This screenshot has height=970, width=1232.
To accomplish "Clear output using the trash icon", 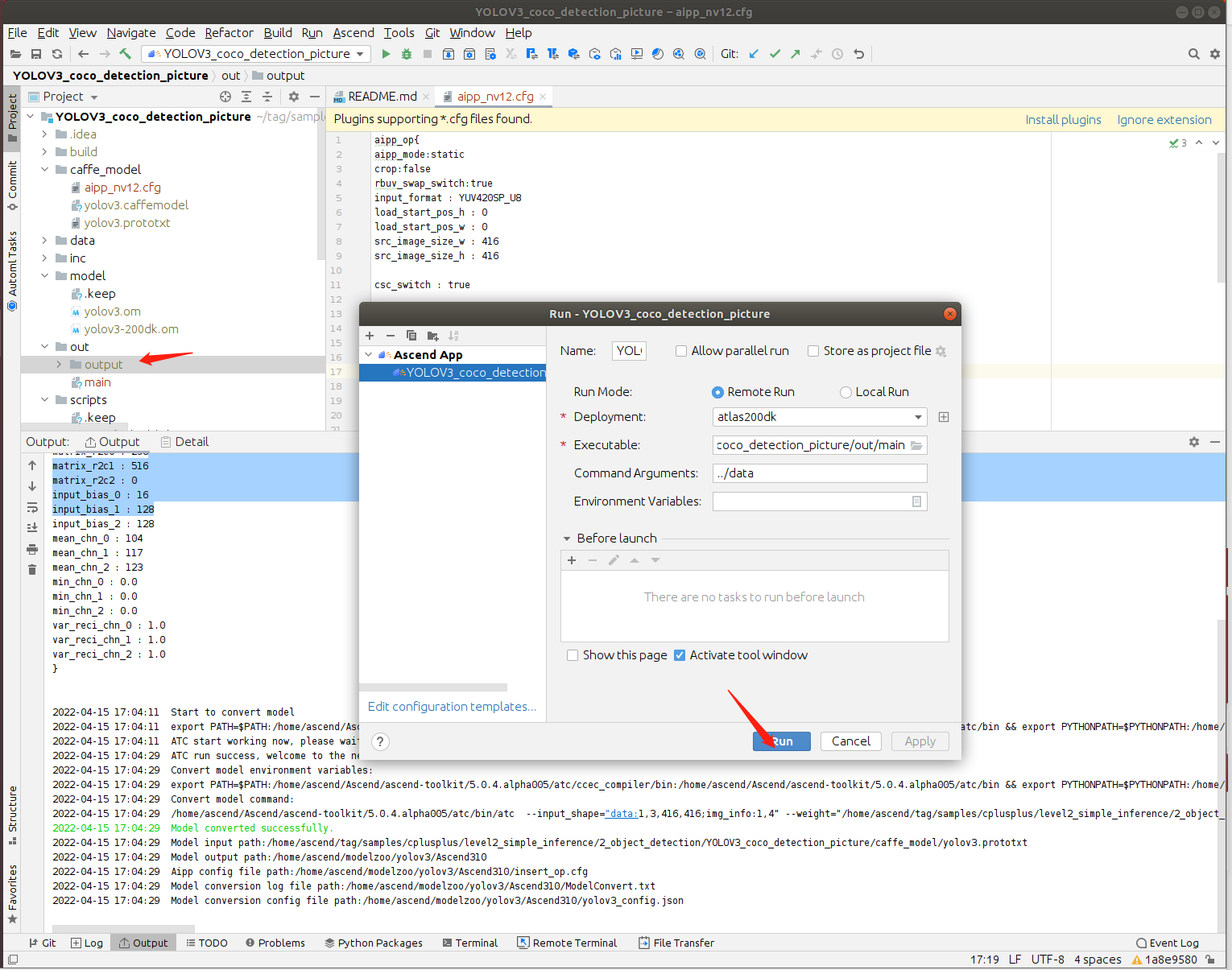I will click(32, 570).
